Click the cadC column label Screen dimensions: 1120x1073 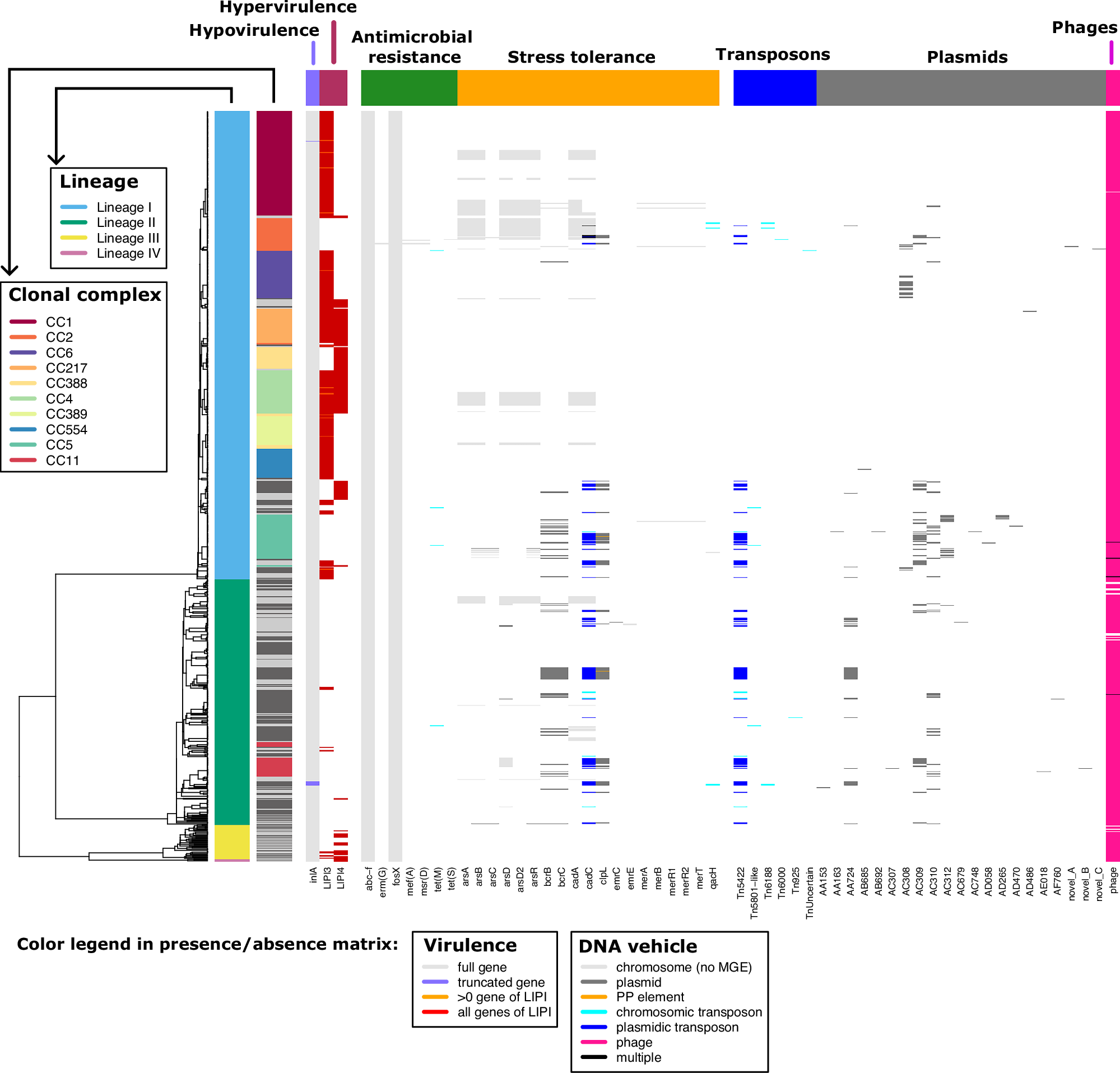click(x=589, y=879)
